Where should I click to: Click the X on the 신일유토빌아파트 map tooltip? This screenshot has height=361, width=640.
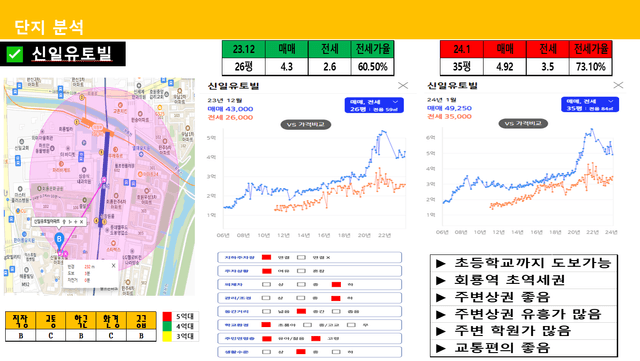pos(82,222)
